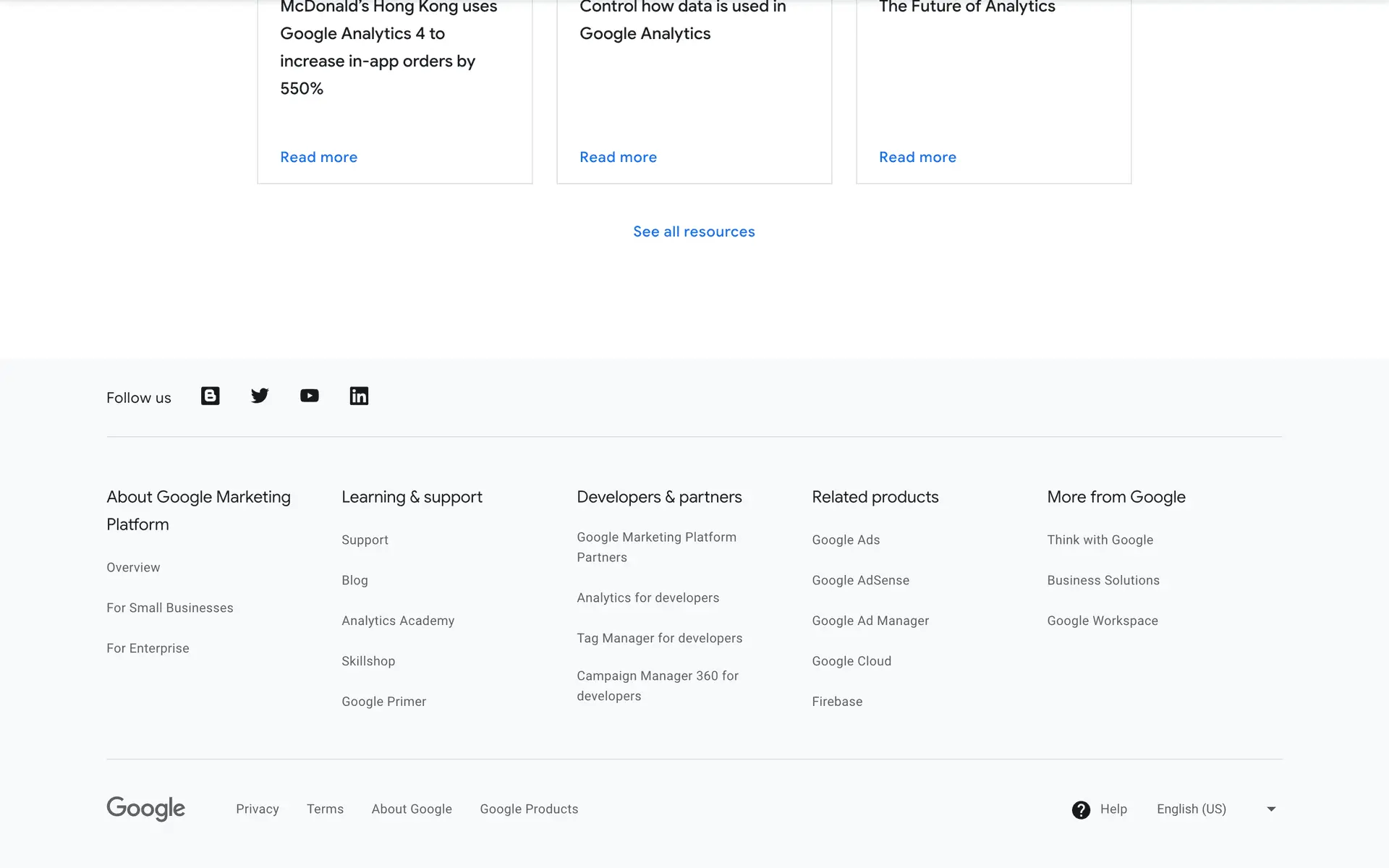The height and width of the screenshot is (868, 1389).
Task: Open the Terms footer link
Action: [325, 809]
